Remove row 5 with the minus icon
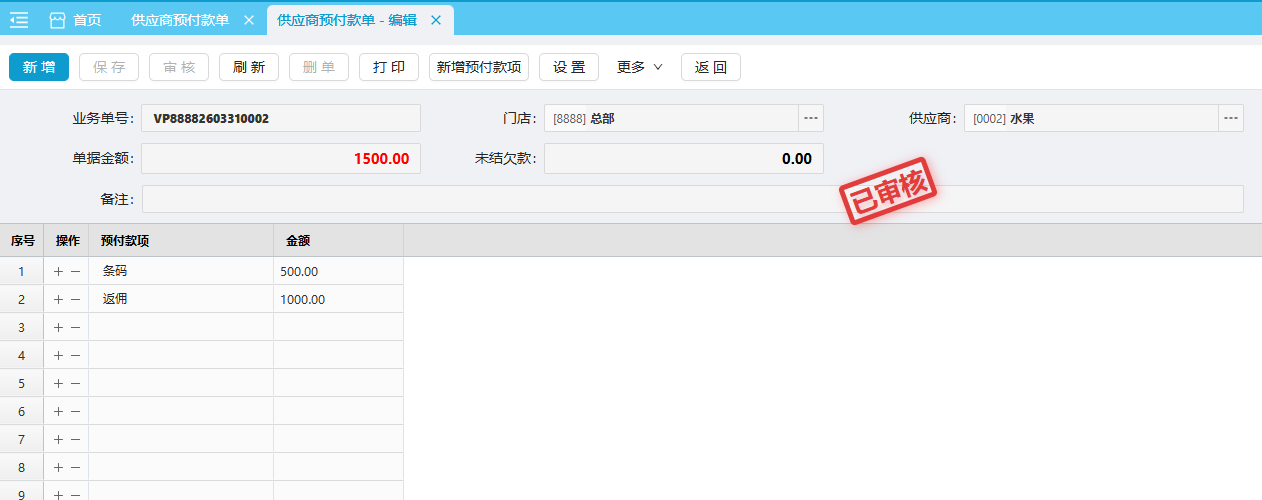Image resolution: width=1262 pixels, height=500 pixels. [x=75, y=383]
